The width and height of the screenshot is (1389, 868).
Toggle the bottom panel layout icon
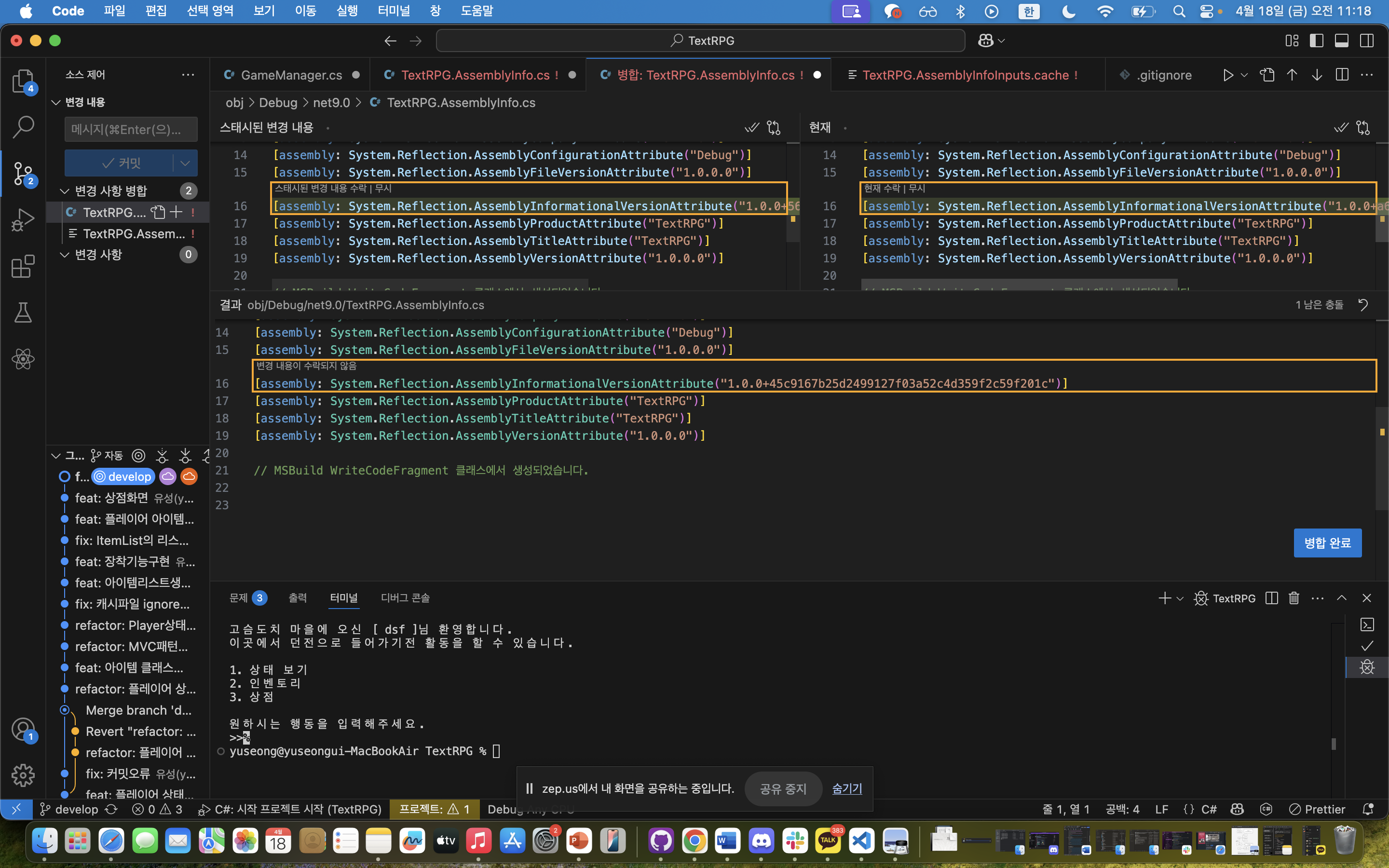tap(1341, 41)
